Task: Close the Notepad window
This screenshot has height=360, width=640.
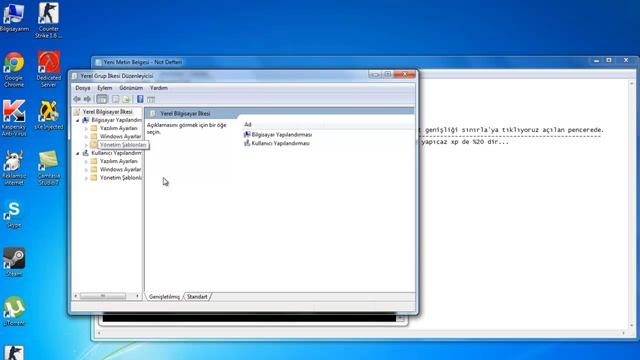Action: click(x=626, y=61)
